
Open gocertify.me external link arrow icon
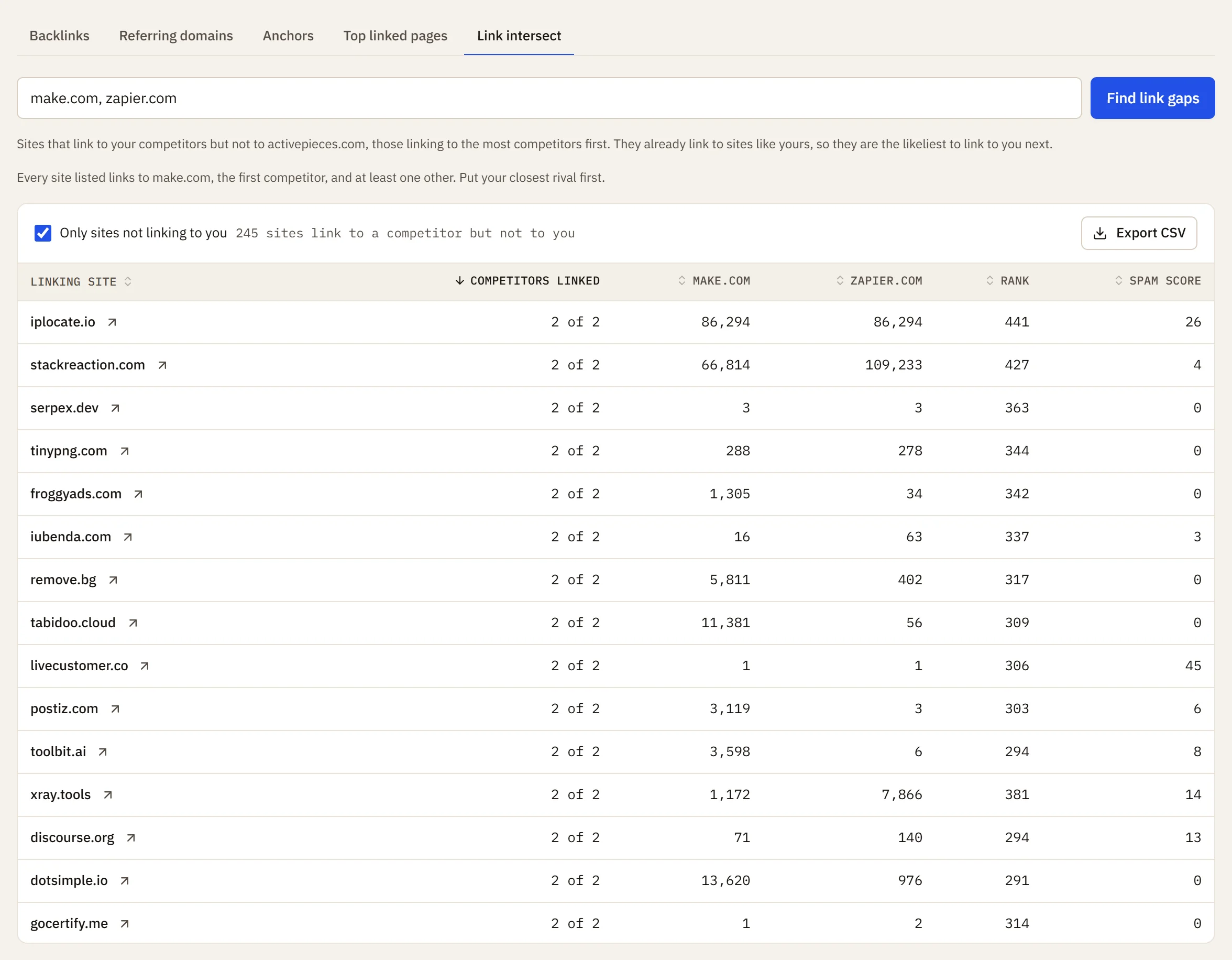tap(125, 923)
